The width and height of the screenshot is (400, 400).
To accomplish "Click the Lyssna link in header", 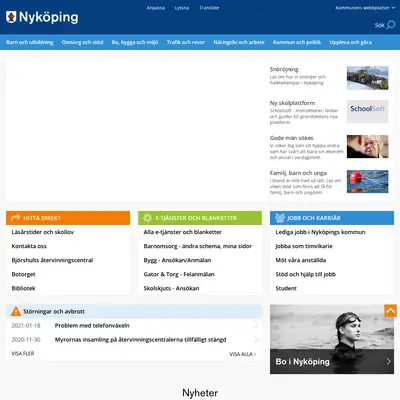I will pos(182,8).
